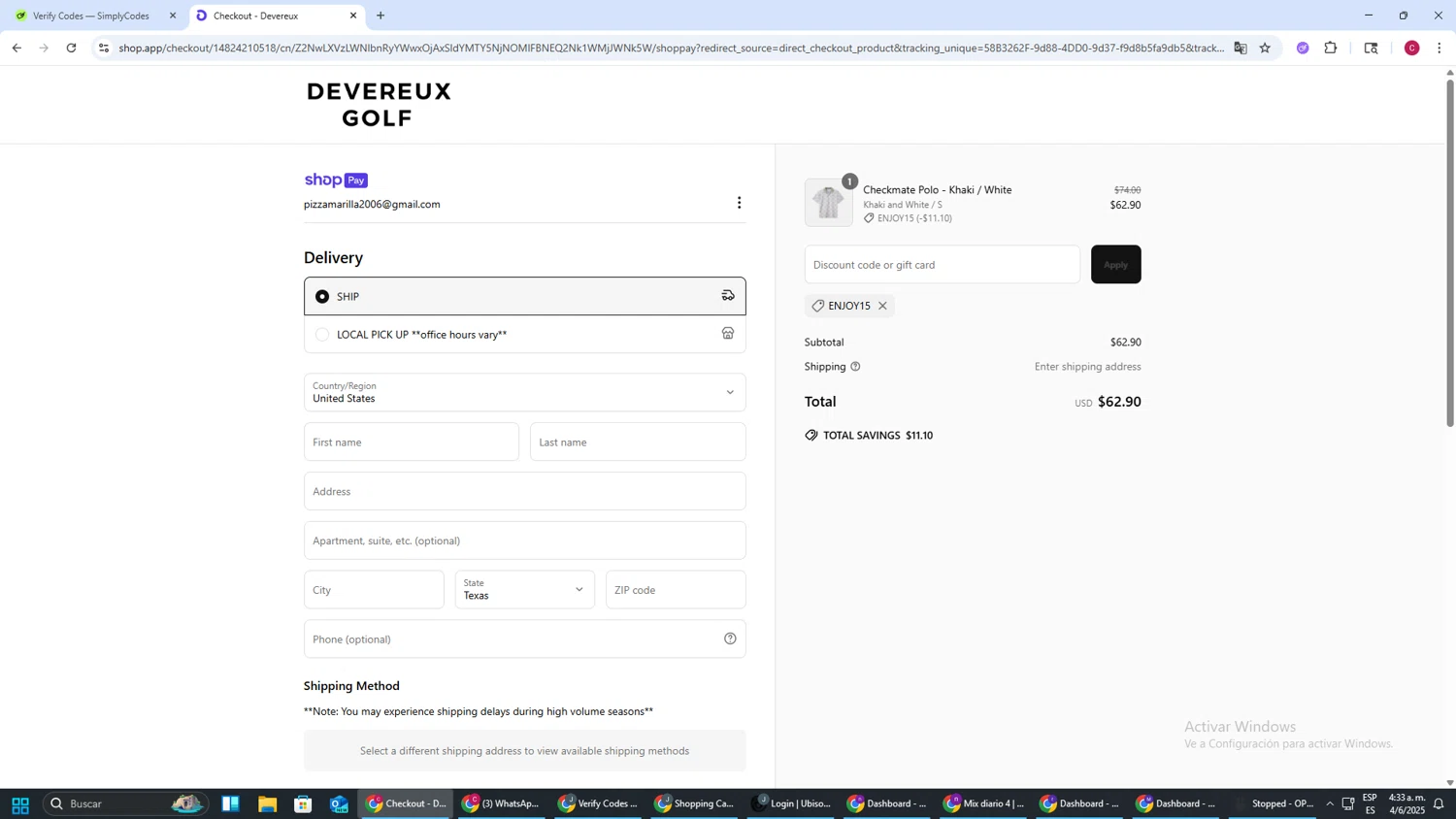1456x819 pixels.
Task: Click the Shipping info help icon
Action: (855, 367)
